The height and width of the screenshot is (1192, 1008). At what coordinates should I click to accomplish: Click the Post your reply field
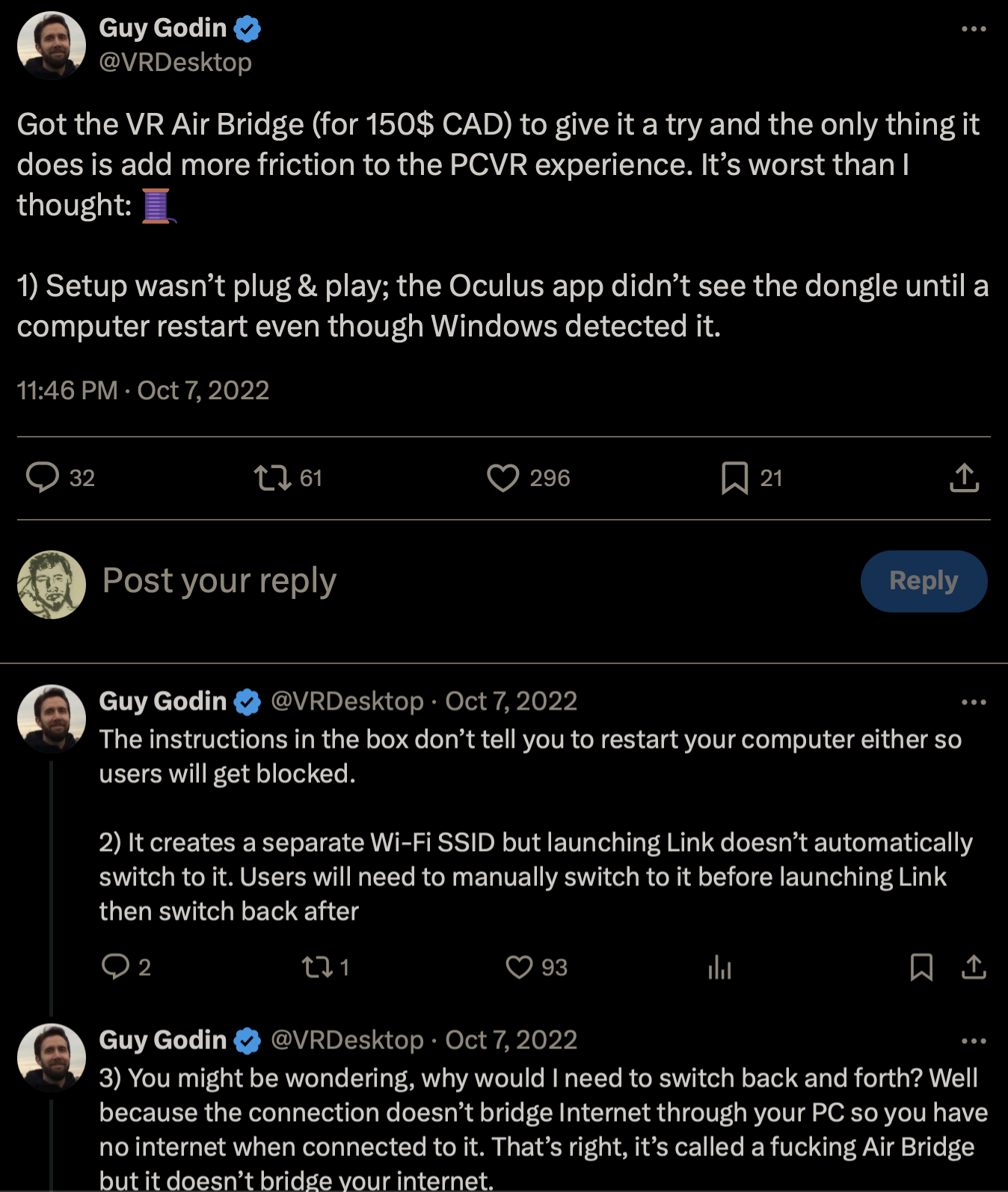pyautogui.click(x=219, y=581)
